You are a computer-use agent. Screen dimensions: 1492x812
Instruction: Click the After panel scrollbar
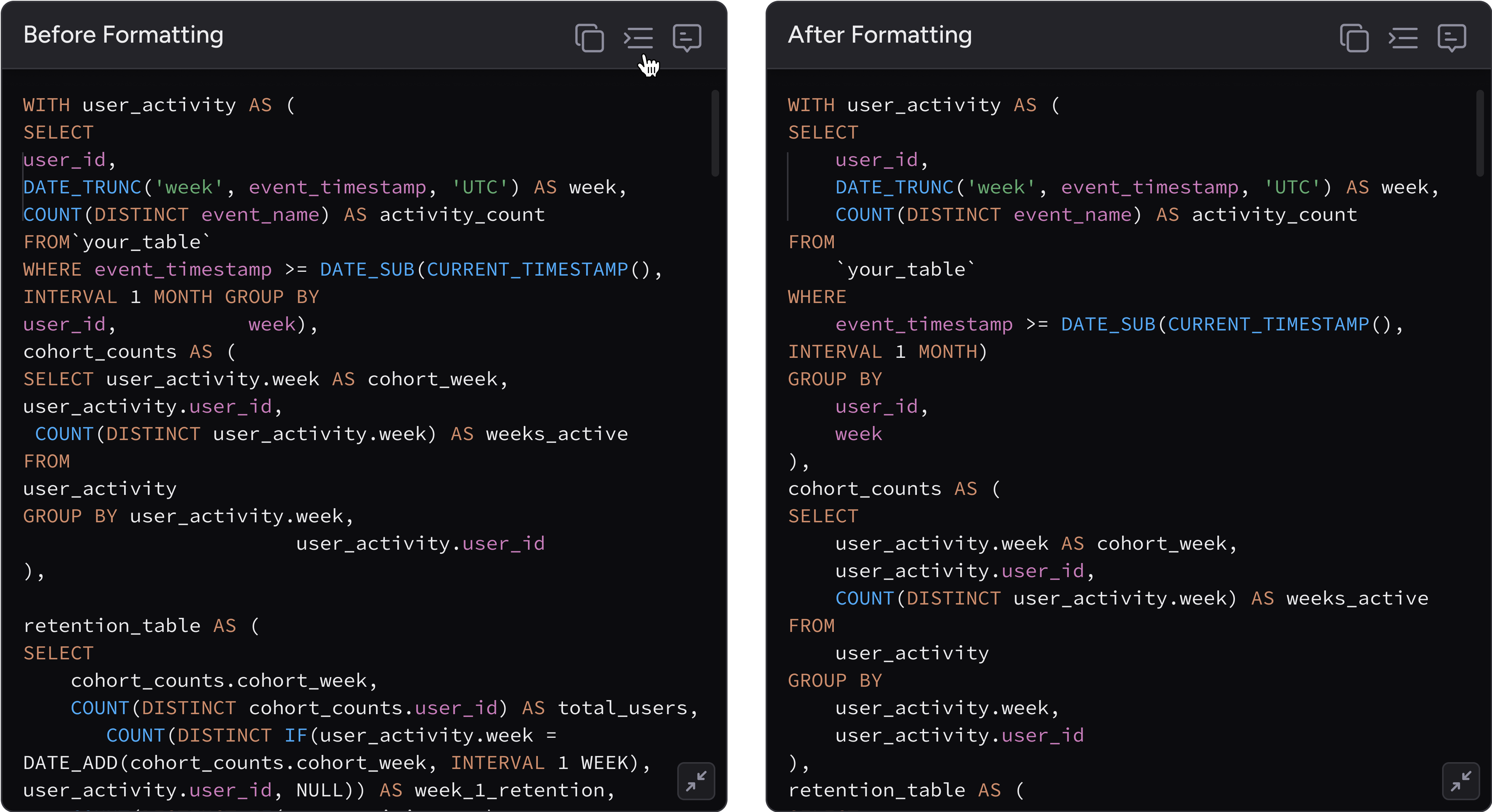point(1481,133)
